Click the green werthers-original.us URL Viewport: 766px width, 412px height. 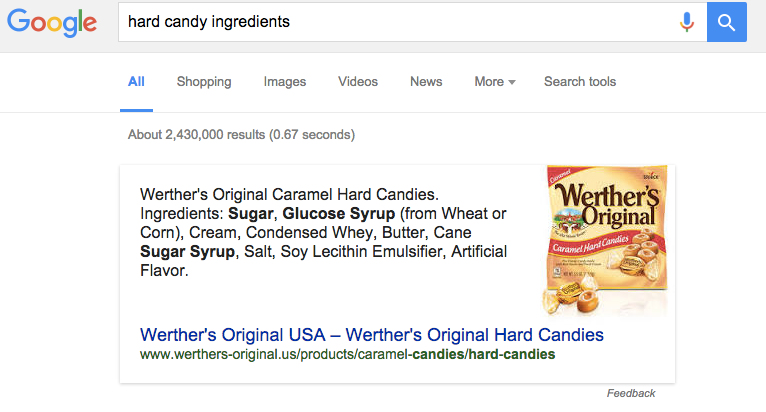(347, 354)
